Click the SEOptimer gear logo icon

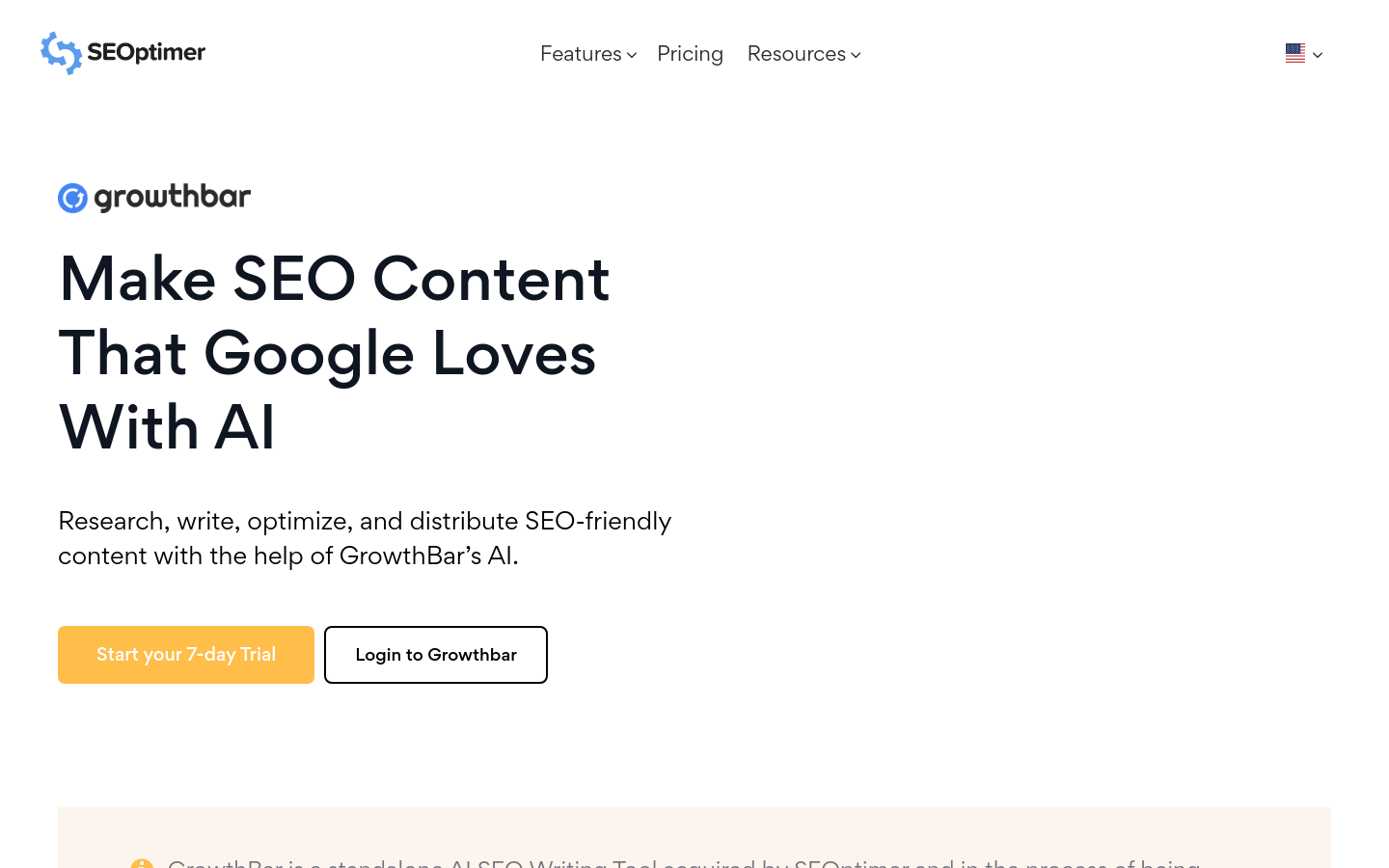pyautogui.click(x=61, y=53)
